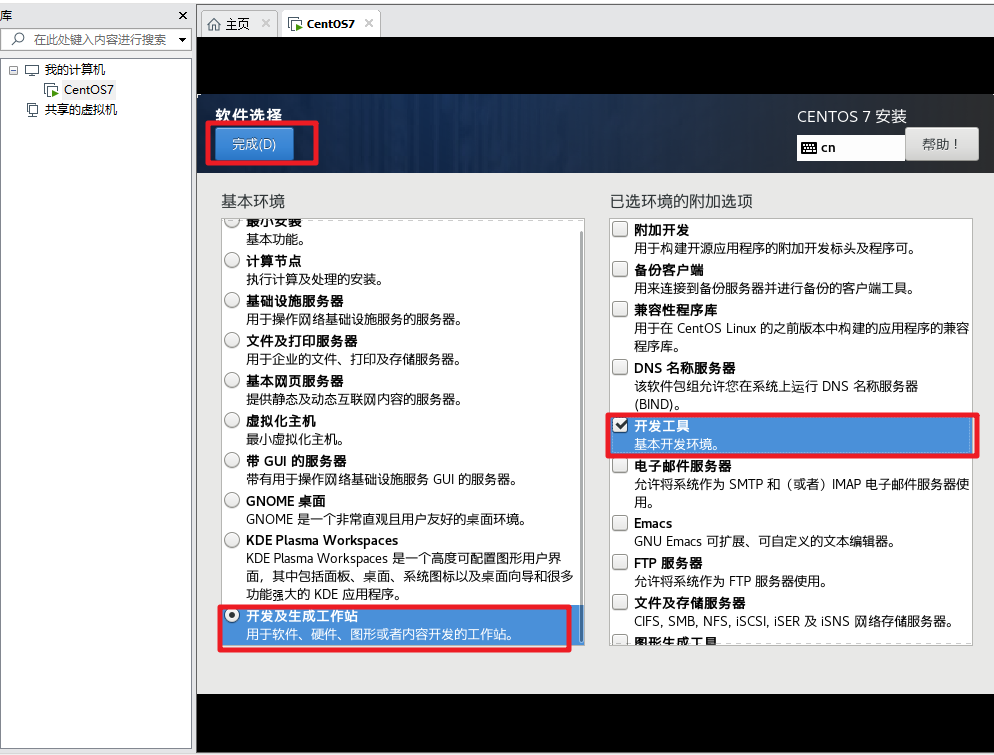Select the GNOME 桌面 radio button
Screen dimensions: 994x755
(232, 500)
